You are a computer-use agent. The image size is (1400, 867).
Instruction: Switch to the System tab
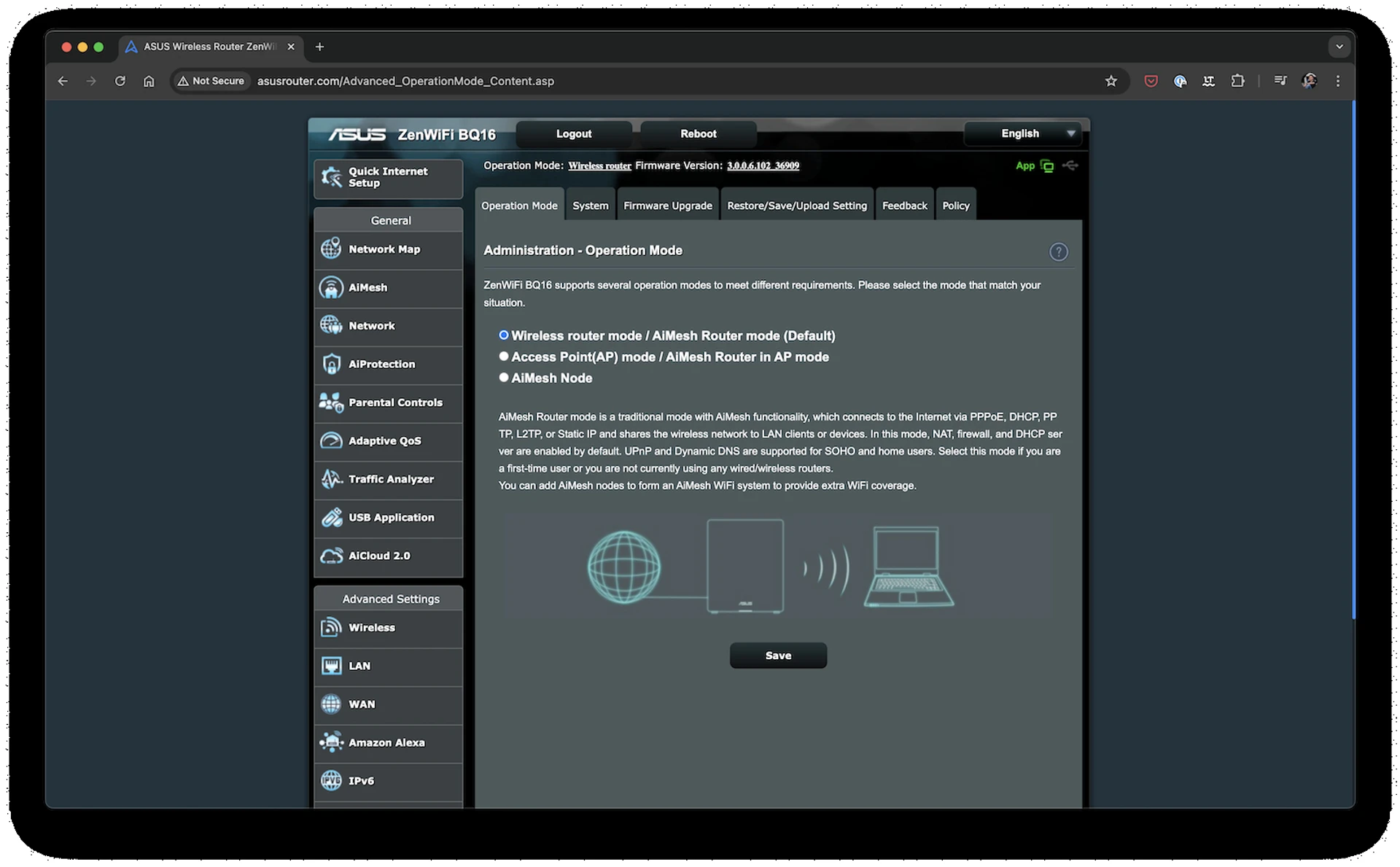590,205
